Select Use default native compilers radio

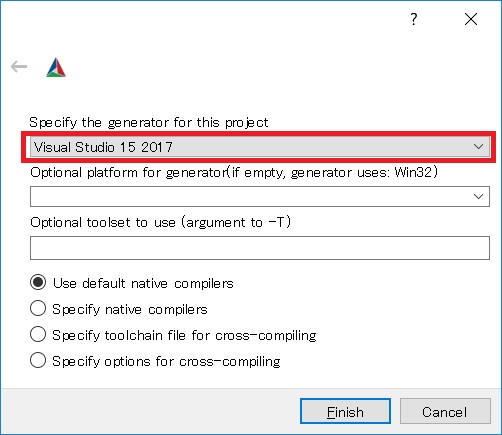pyautogui.click(x=38, y=282)
